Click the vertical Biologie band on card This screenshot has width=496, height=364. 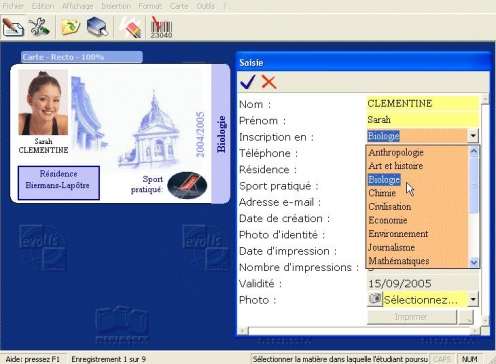(x=221, y=134)
